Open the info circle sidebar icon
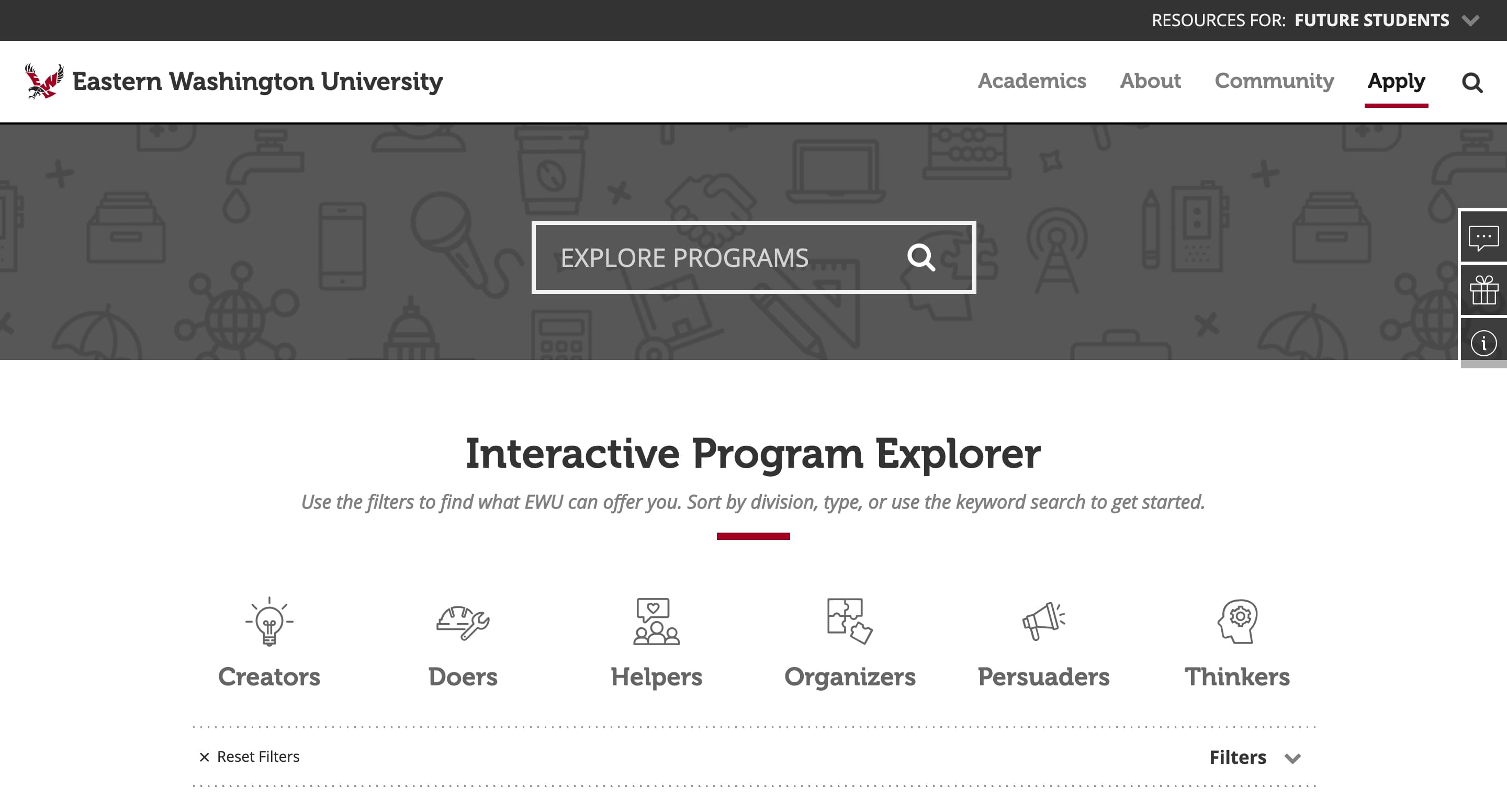The width and height of the screenshot is (1507, 812). [x=1483, y=343]
